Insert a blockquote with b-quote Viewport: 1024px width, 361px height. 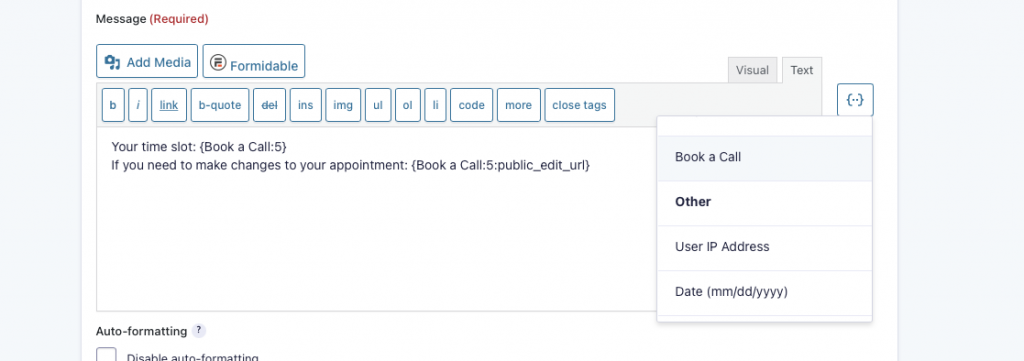click(x=220, y=105)
